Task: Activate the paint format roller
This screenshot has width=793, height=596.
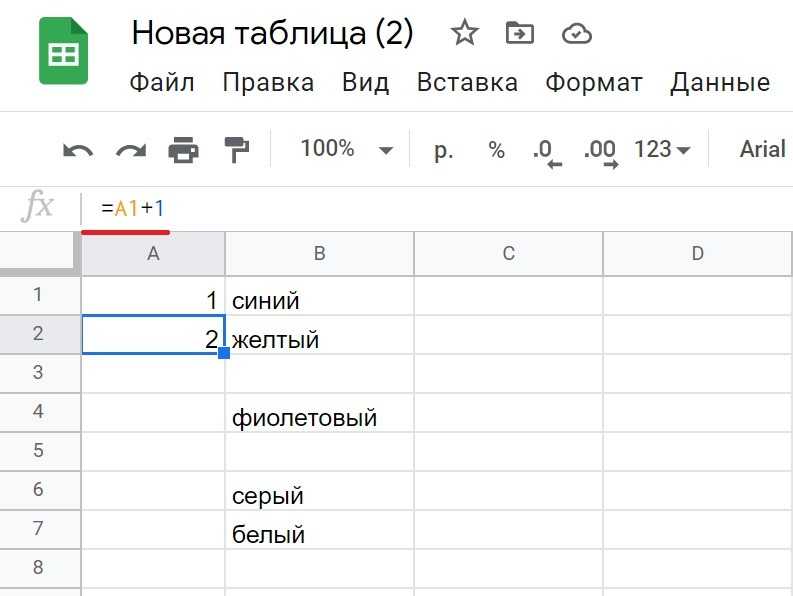Action: click(236, 150)
